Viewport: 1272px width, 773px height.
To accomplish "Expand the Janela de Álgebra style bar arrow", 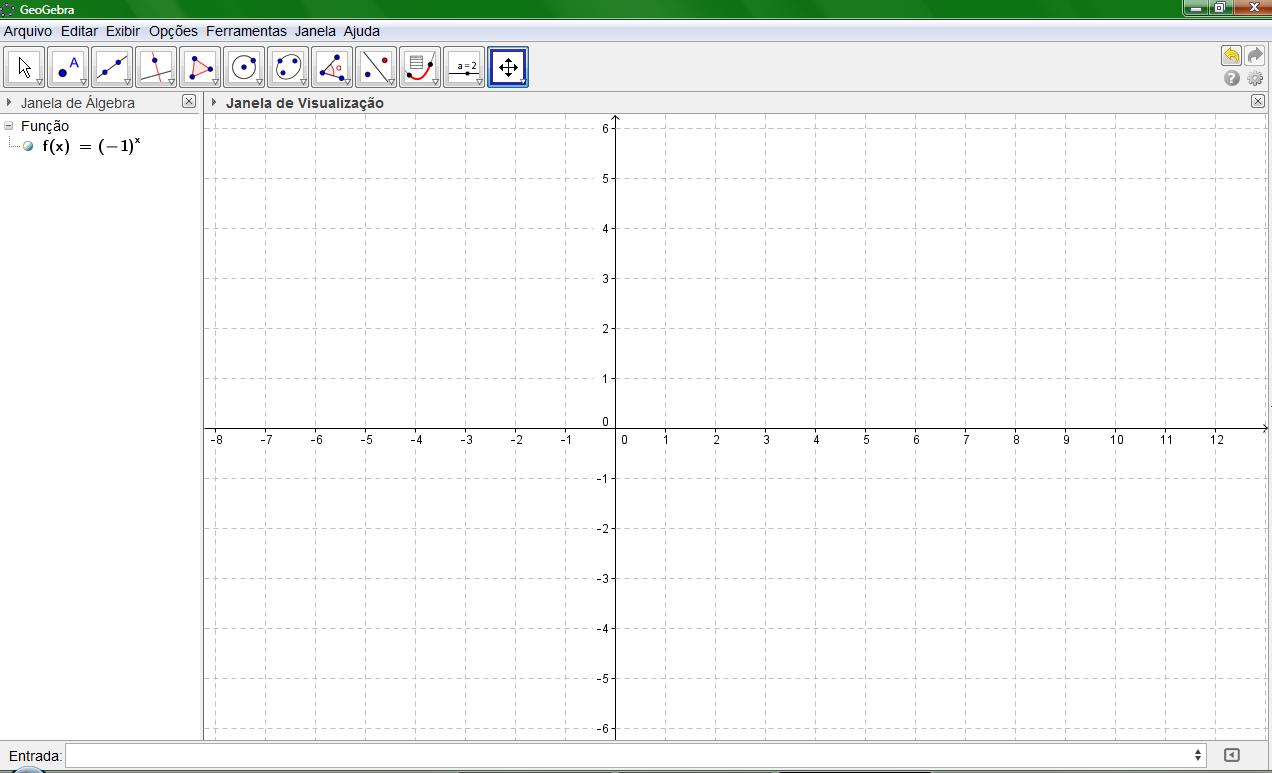I will click(9, 102).
